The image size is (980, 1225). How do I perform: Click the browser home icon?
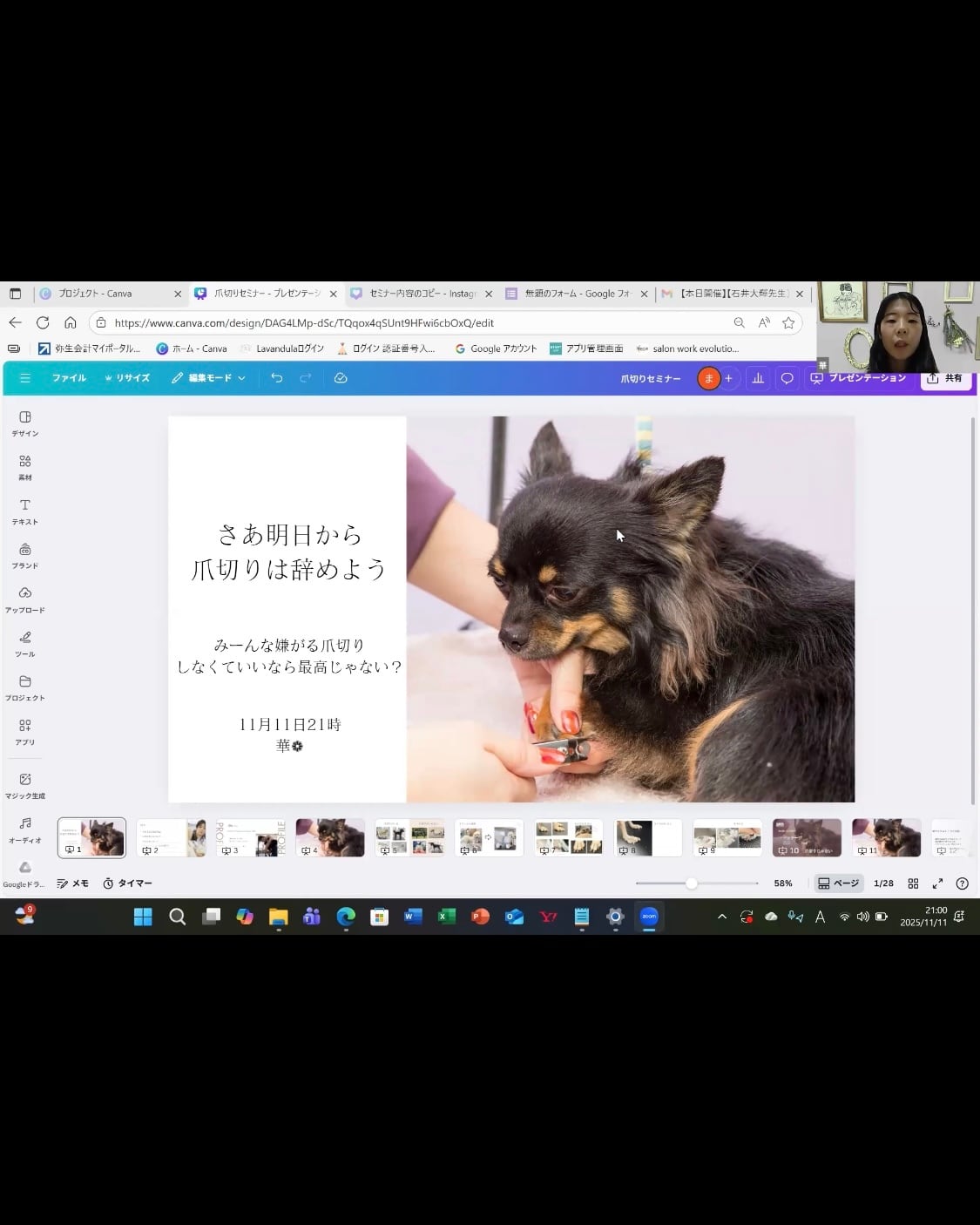point(71,322)
